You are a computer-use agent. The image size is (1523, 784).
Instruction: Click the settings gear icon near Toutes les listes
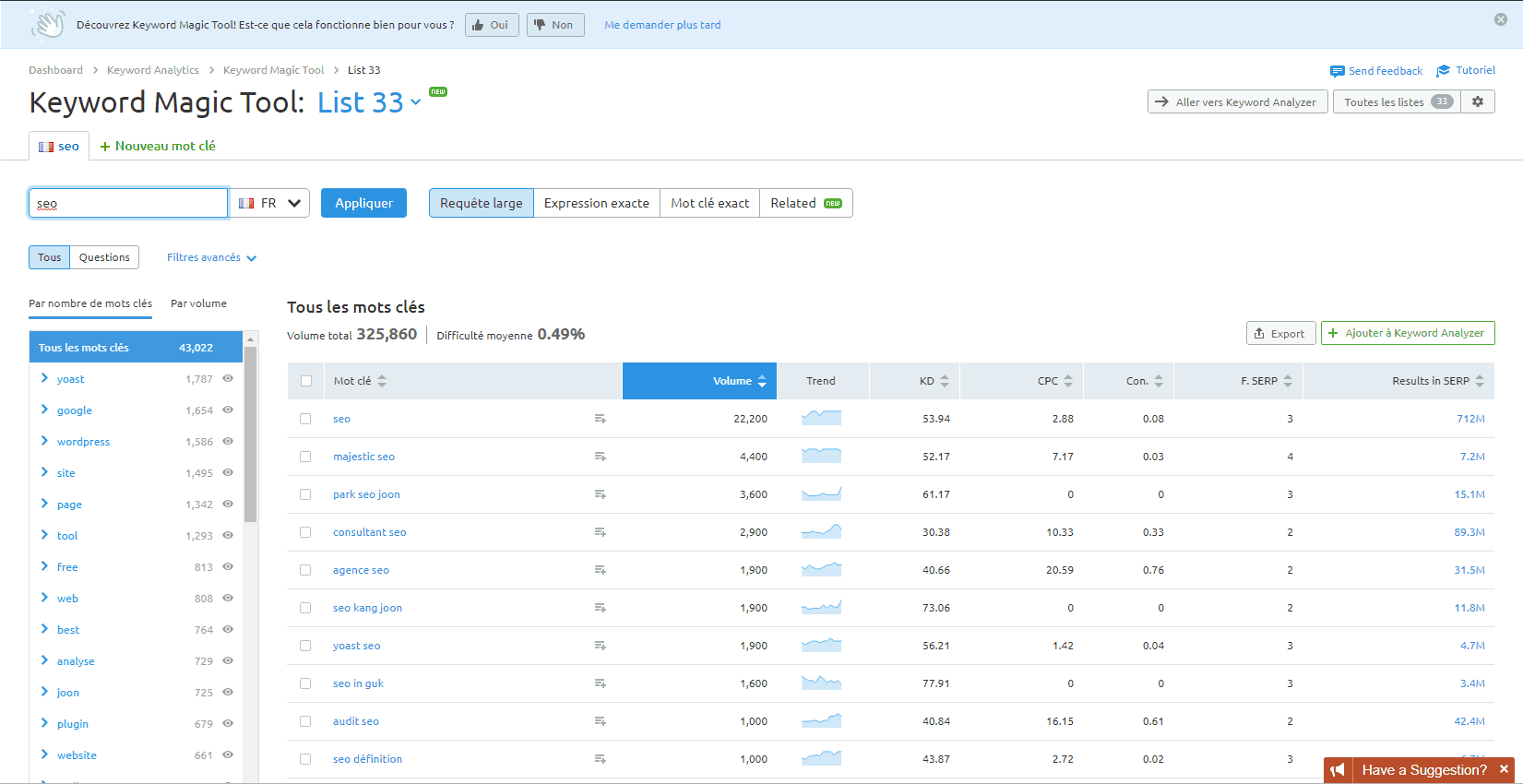[1478, 101]
